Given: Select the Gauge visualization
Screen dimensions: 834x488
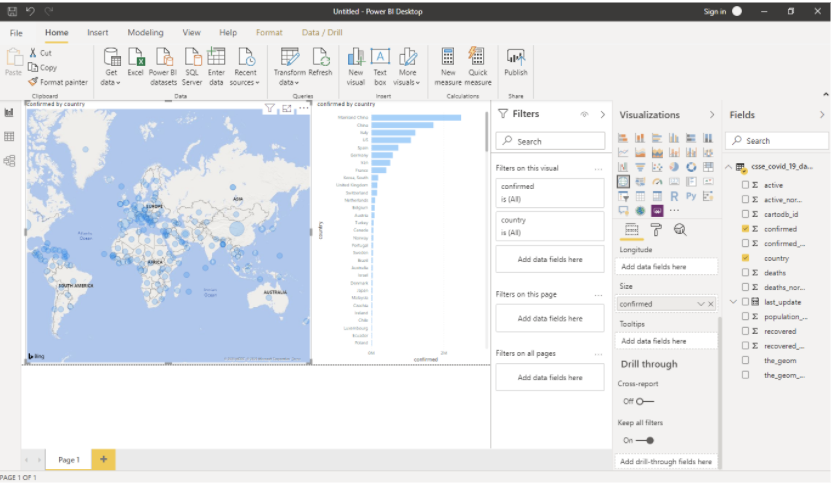Looking at the screenshot, I should click(x=657, y=182).
